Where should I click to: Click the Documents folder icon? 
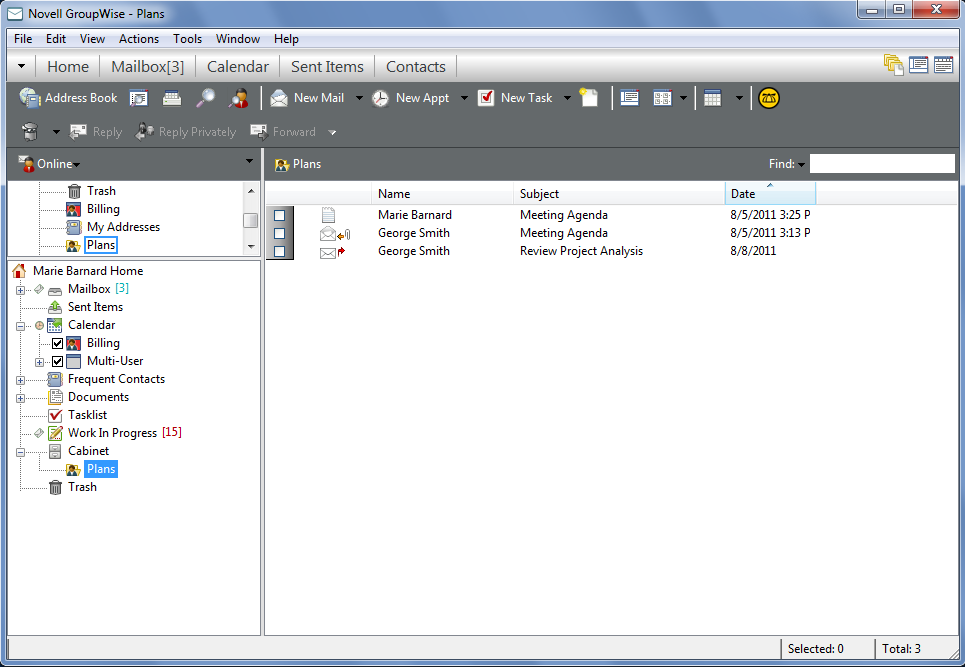(x=55, y=397)
